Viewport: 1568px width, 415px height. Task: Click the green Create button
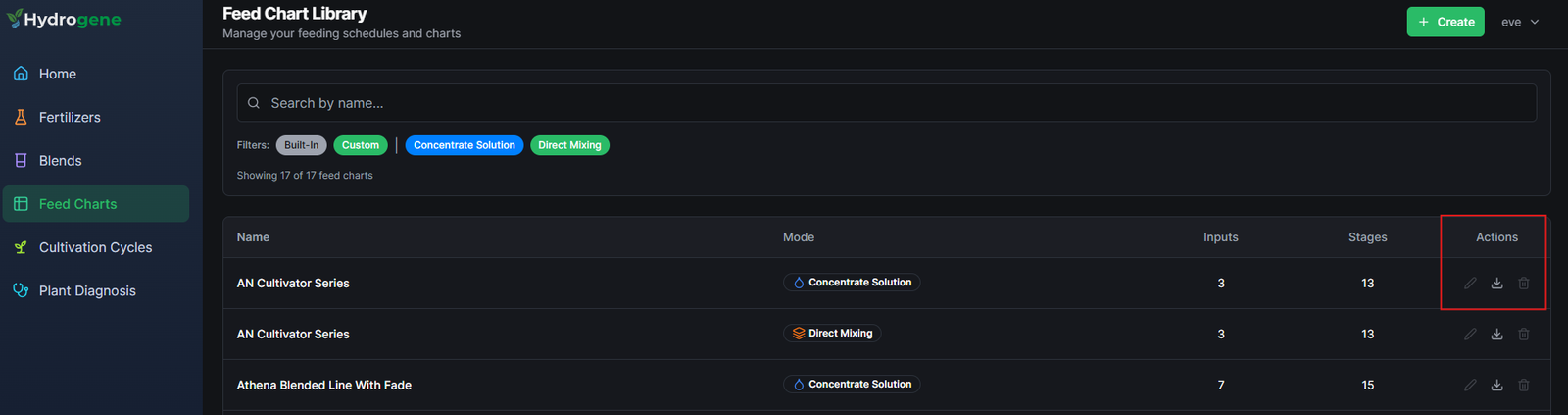pyautogui.click(x=1445, y=22)
